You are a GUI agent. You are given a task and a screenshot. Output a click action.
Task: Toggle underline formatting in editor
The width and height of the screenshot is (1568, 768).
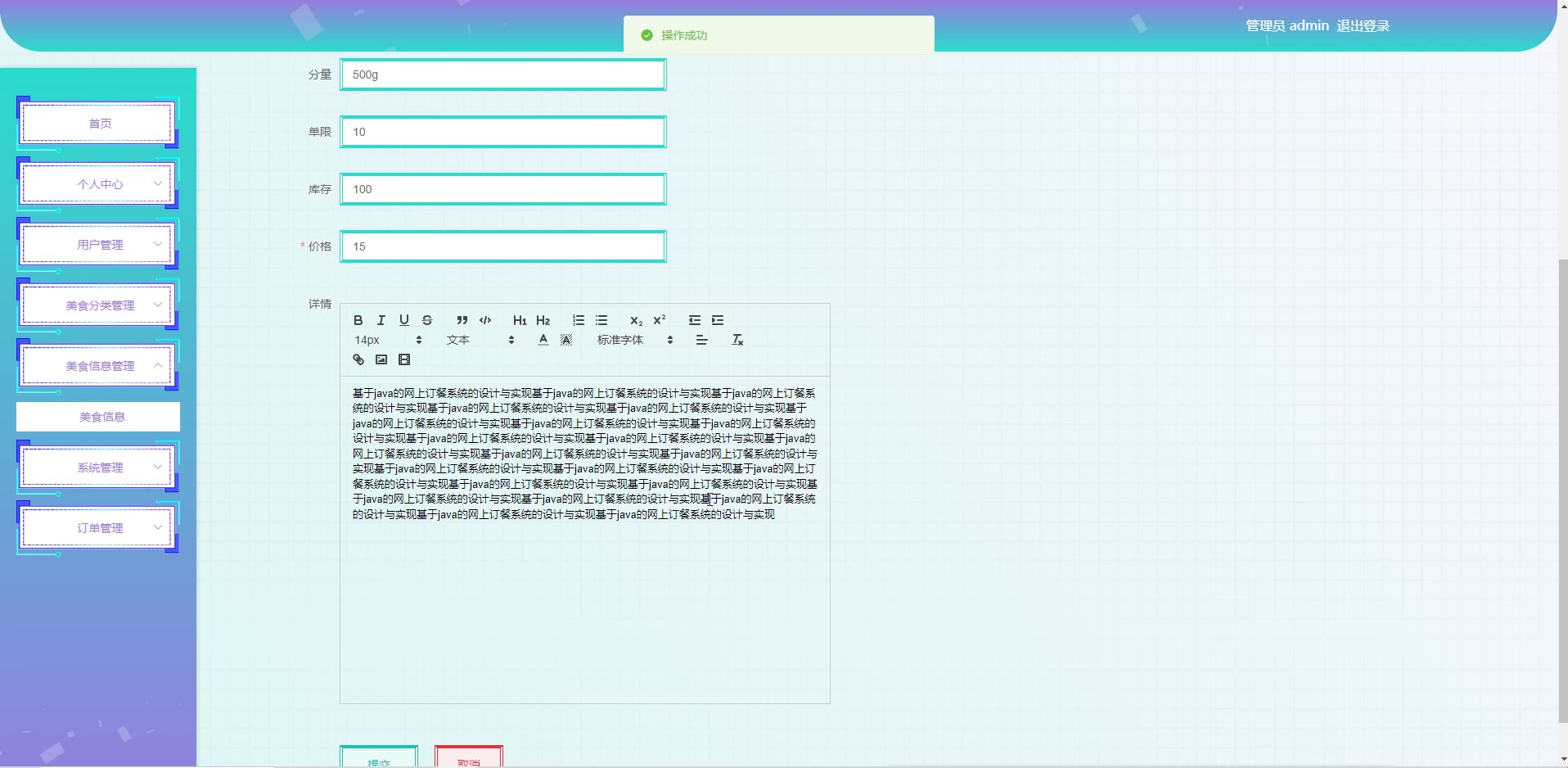(x=403, y=320)
